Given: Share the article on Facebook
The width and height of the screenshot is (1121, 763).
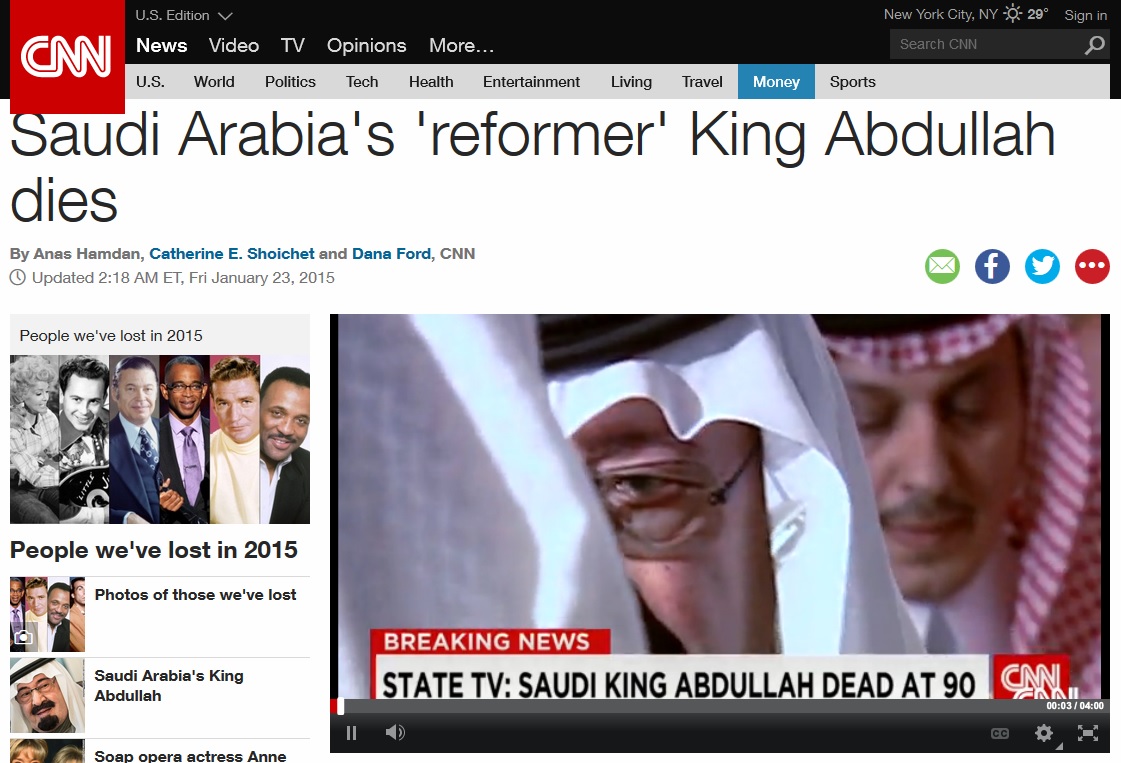Looking at the screenshot, I should [992, 267].
